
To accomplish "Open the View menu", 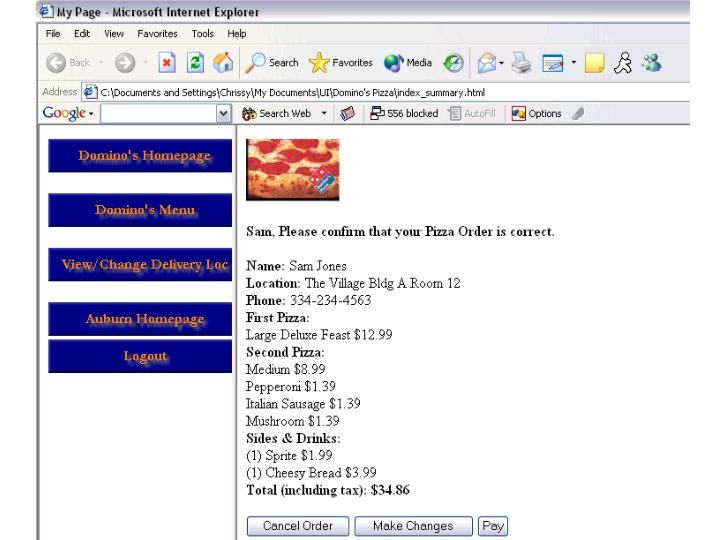I will click(114, 34).
